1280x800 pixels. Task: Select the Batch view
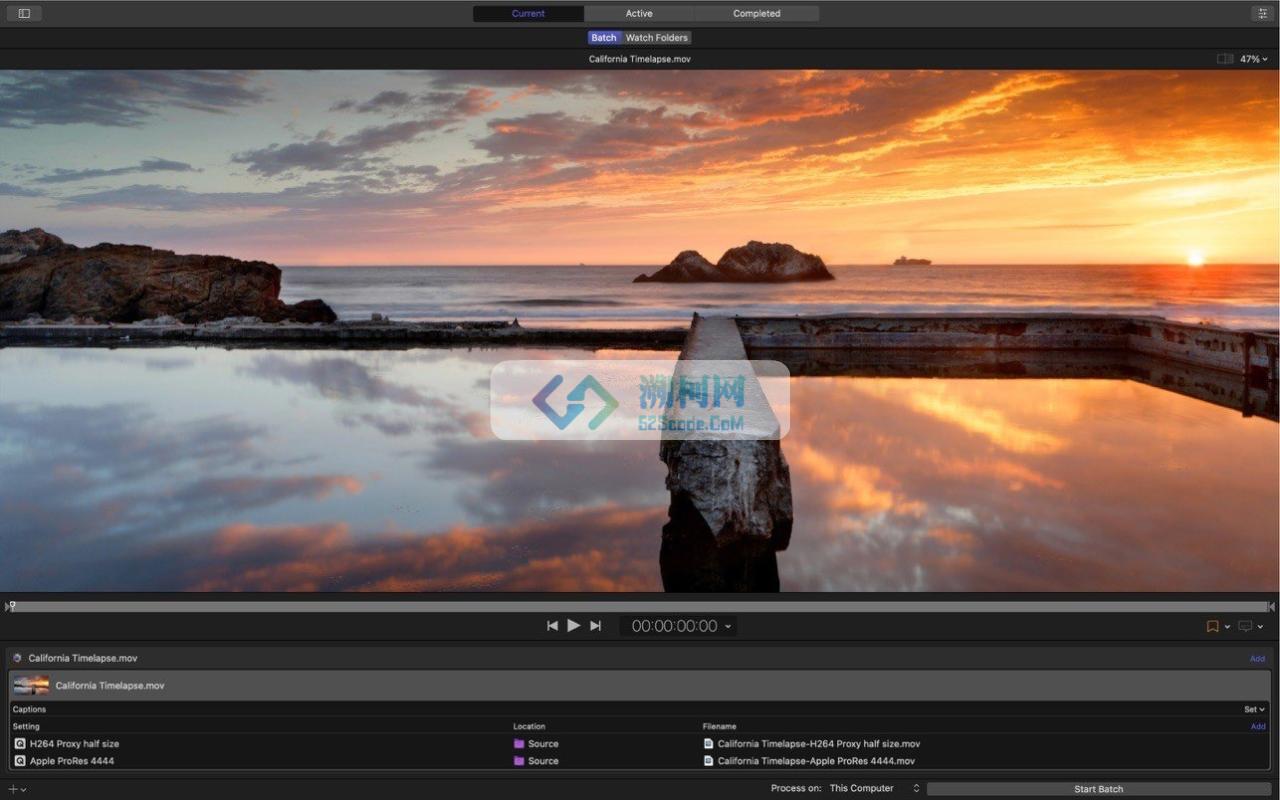(x=604, y=38)
